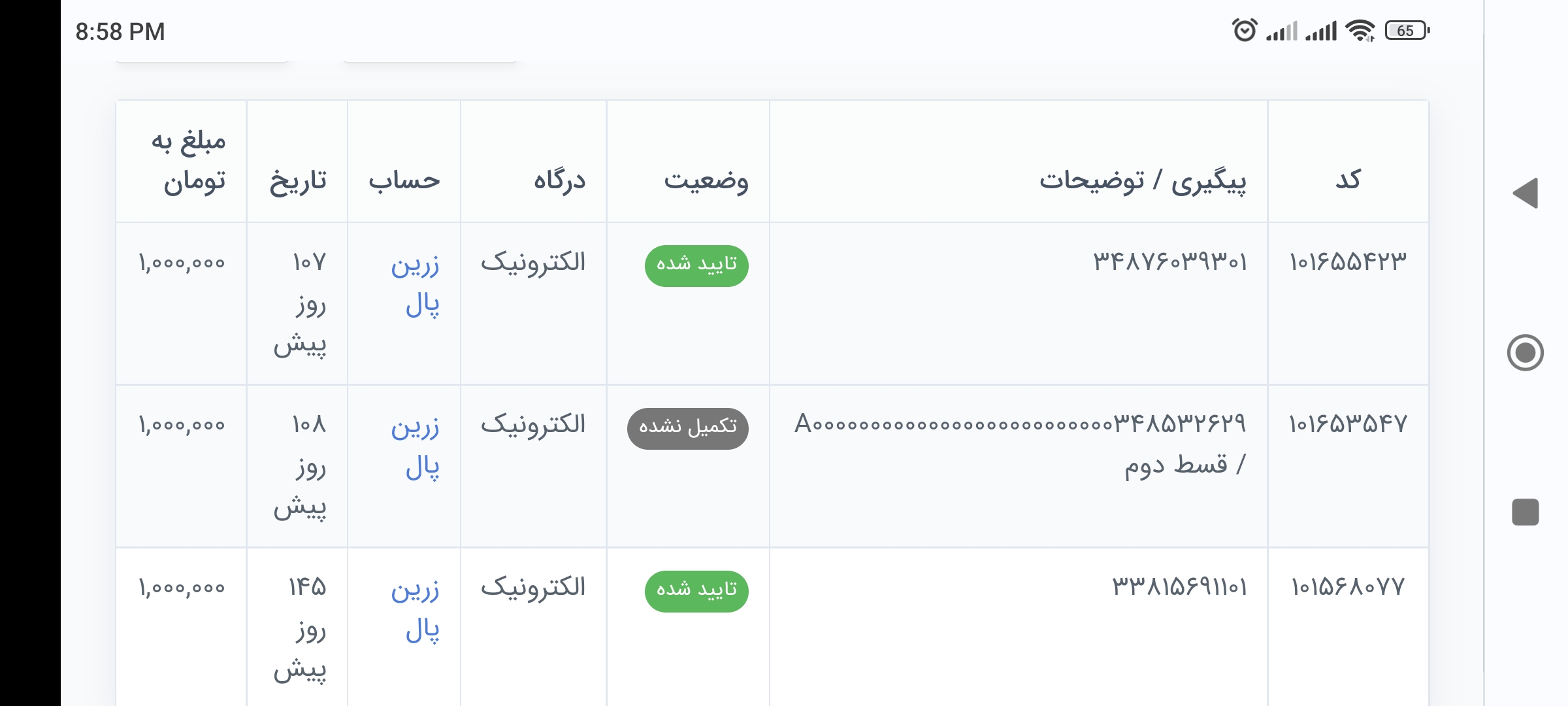Tap the first cellular signal bars icon

[x=1282, y=31]
